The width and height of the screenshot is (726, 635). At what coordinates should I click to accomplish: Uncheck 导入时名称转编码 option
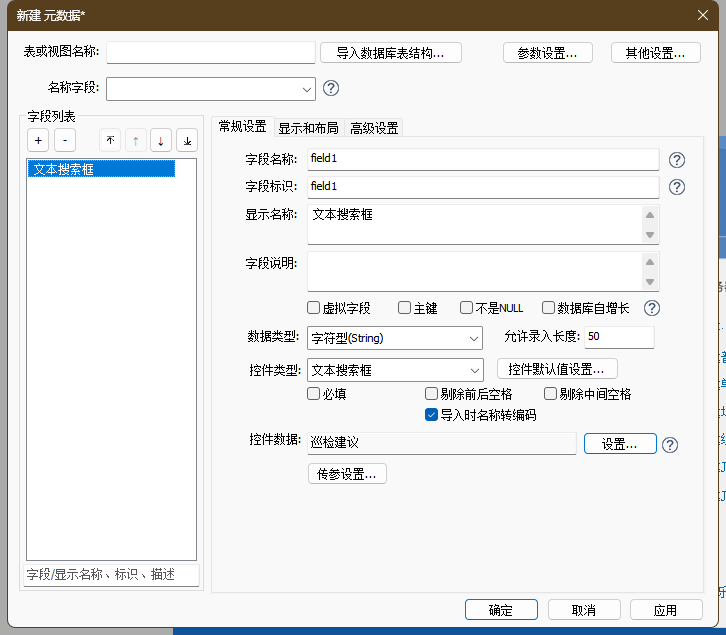(x=432, y=415)
